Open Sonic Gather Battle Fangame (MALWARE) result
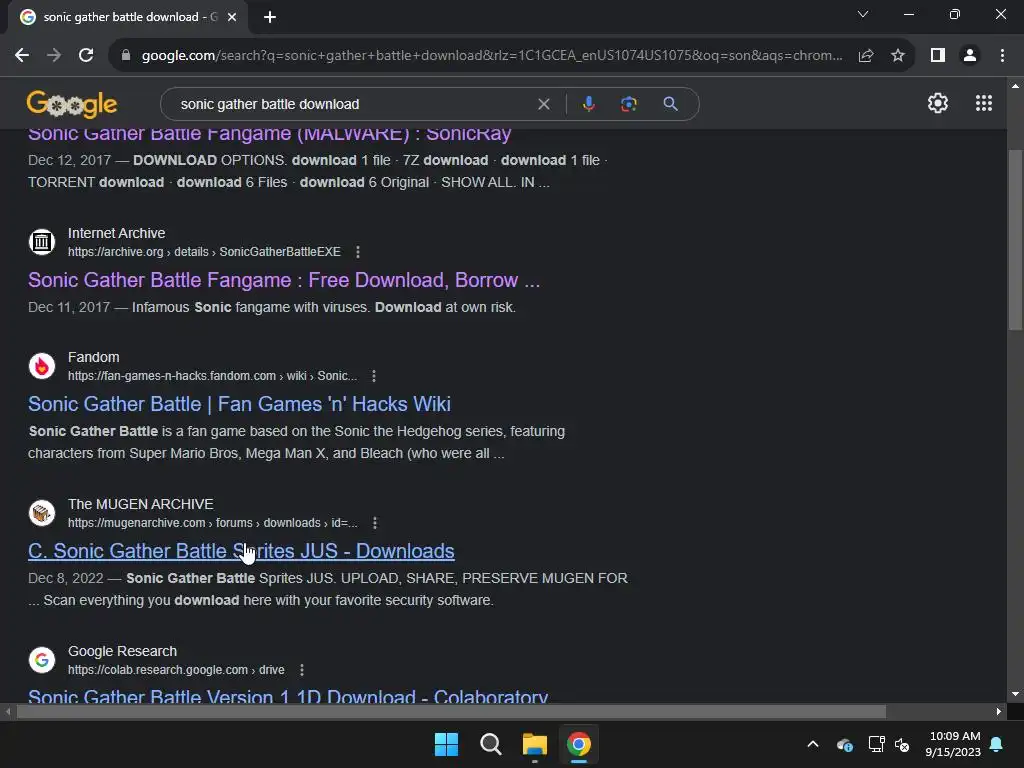The height and width of the screenshot is (768, 1024). 269,135
